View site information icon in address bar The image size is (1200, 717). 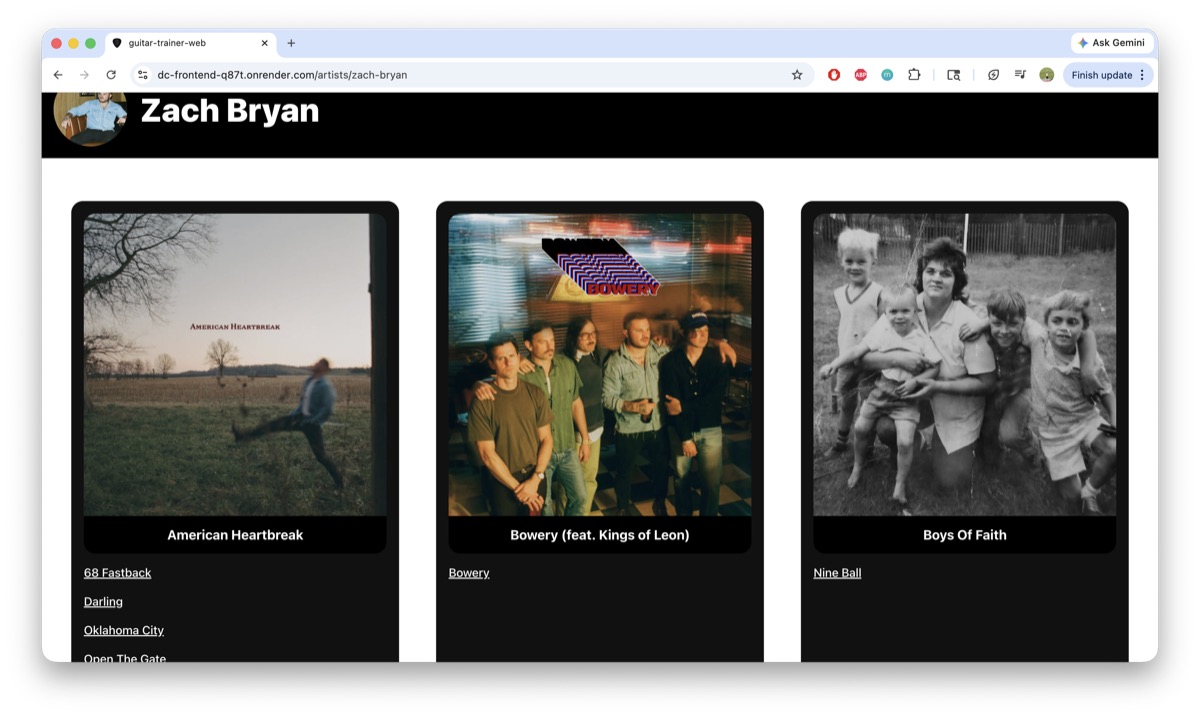(143, 75)
